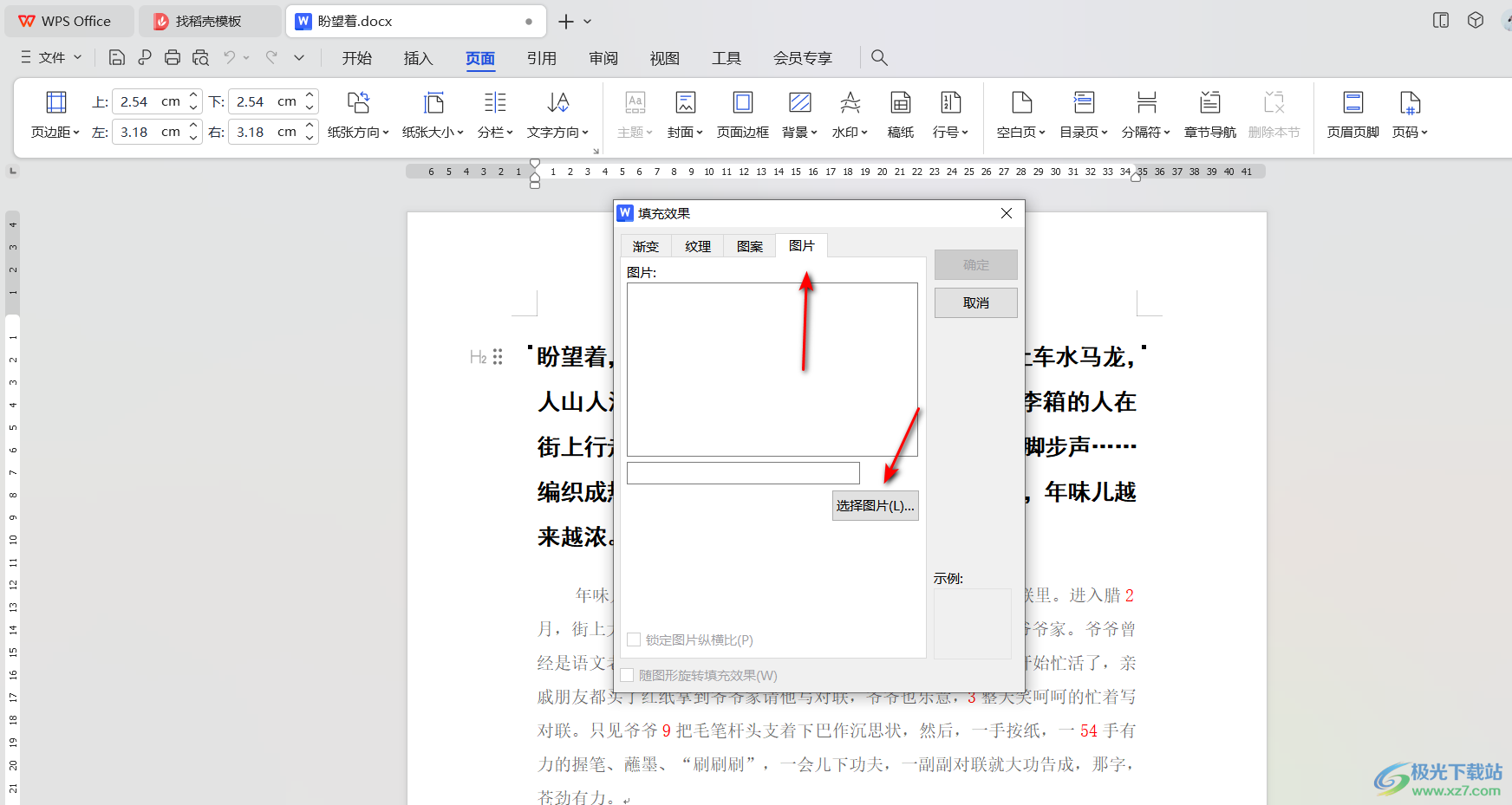The width and height of the screenshot is (1512, 805).
Task: Open print preview icon
Action: 200,57
